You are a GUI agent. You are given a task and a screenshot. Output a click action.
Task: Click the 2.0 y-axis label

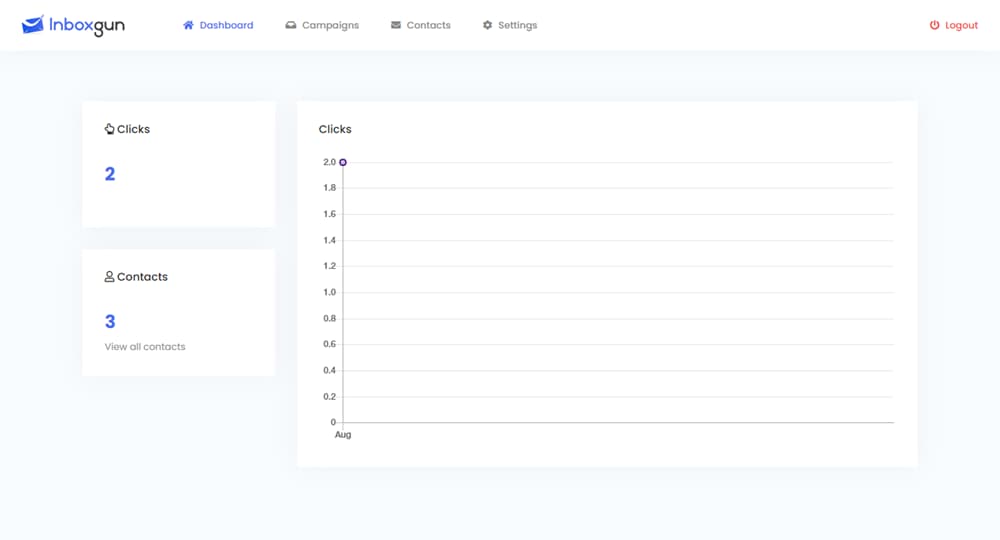329,162
